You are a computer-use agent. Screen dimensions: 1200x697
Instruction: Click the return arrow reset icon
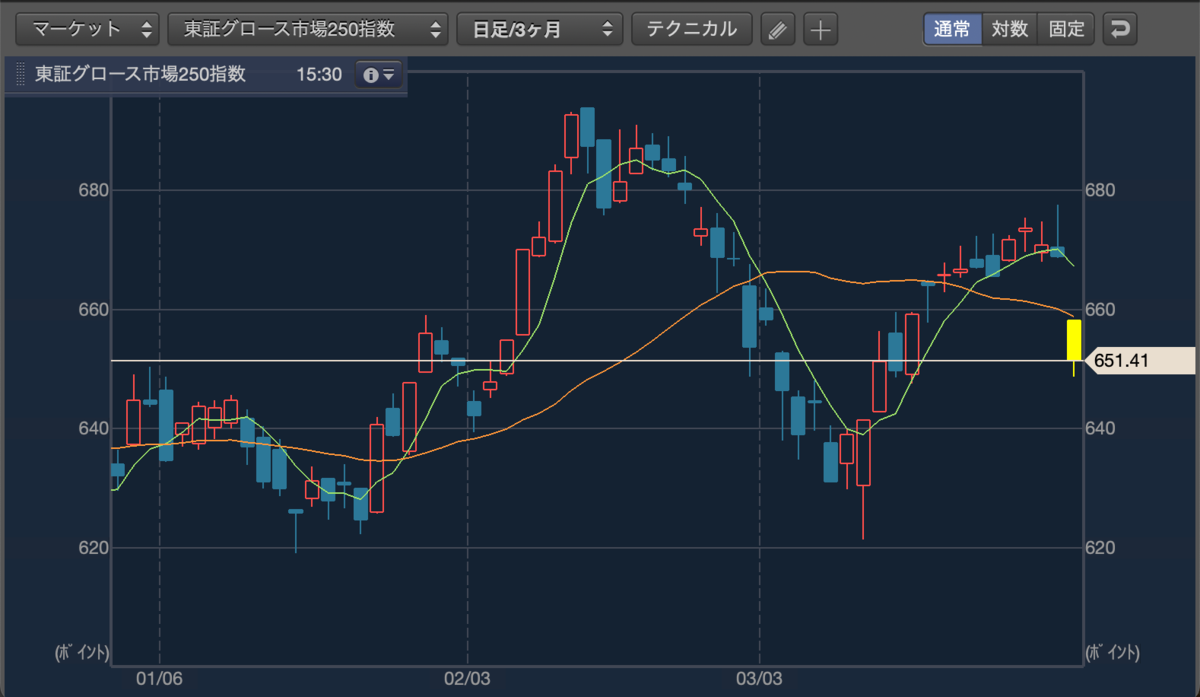(x=1120, y=29)
